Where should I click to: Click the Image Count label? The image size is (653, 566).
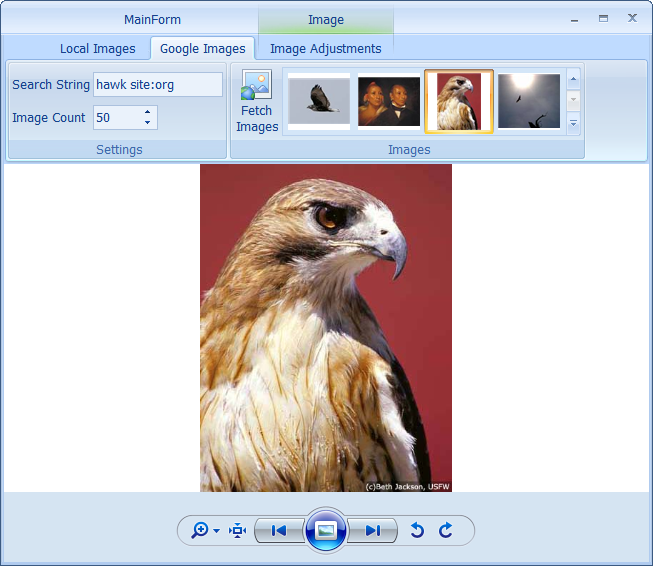tap(48, 118)
